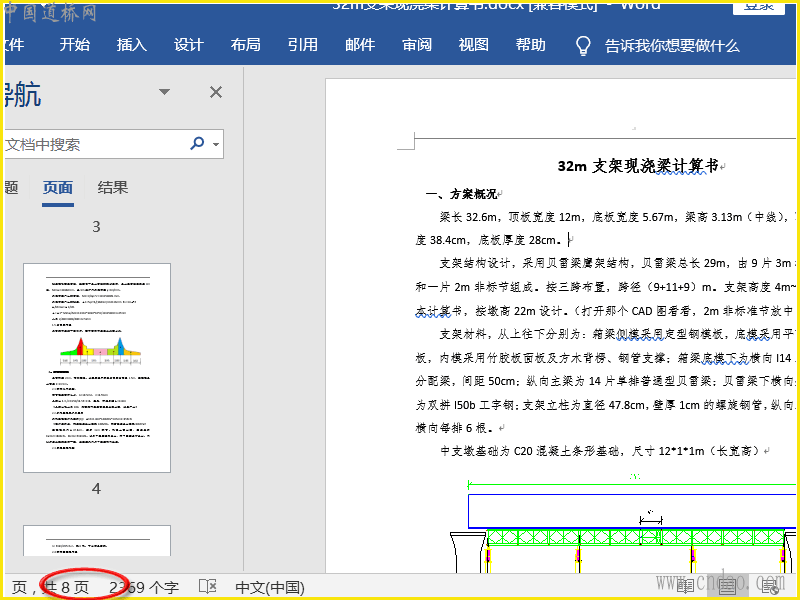Image resolution: width=800 pixels, height=600 pixels.
Task: Click the proofing check icon in status bar
Action: pos(208,586)
